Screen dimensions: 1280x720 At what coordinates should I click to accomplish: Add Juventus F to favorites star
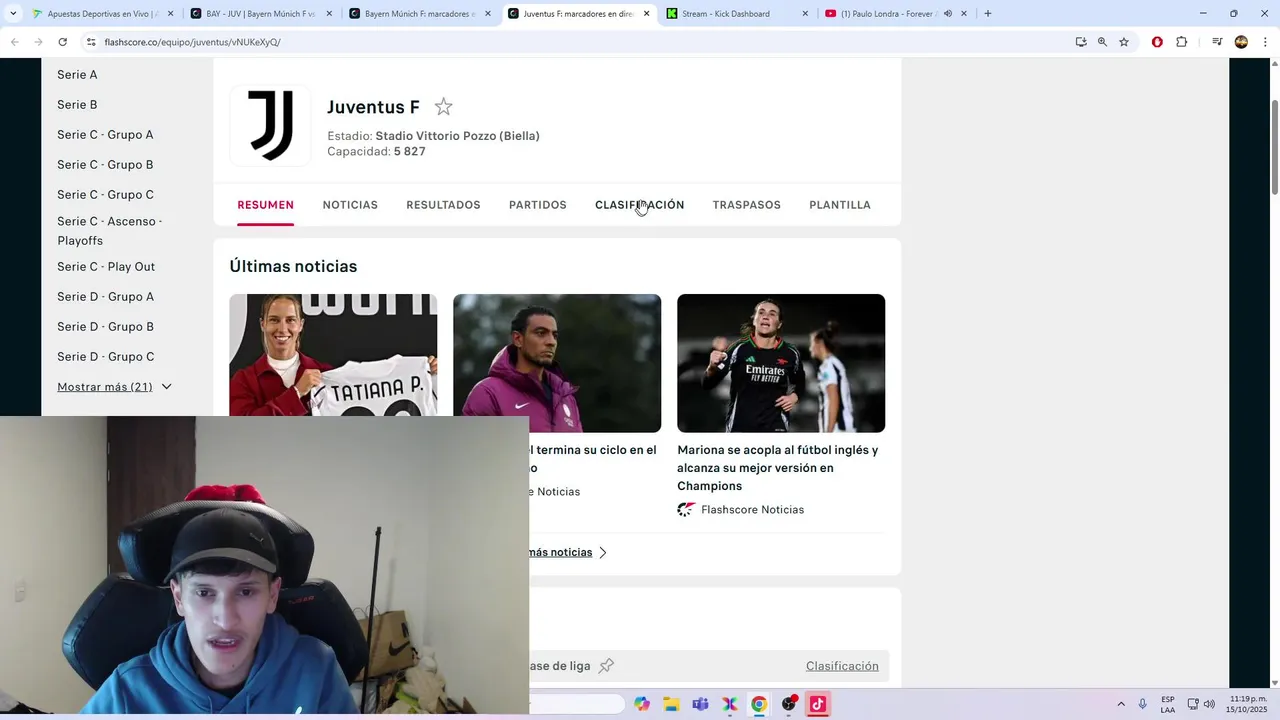443,107
